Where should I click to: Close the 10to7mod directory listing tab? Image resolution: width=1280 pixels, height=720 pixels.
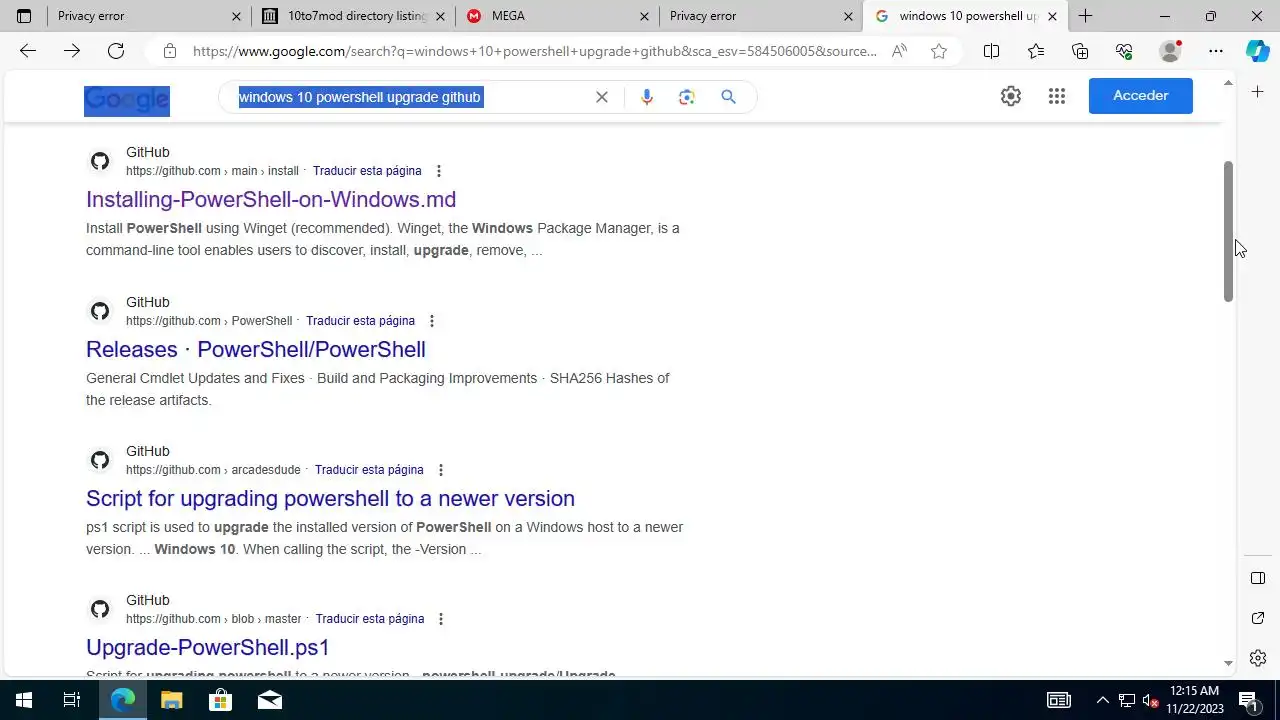pyautogui.click(x=440, y=16)
